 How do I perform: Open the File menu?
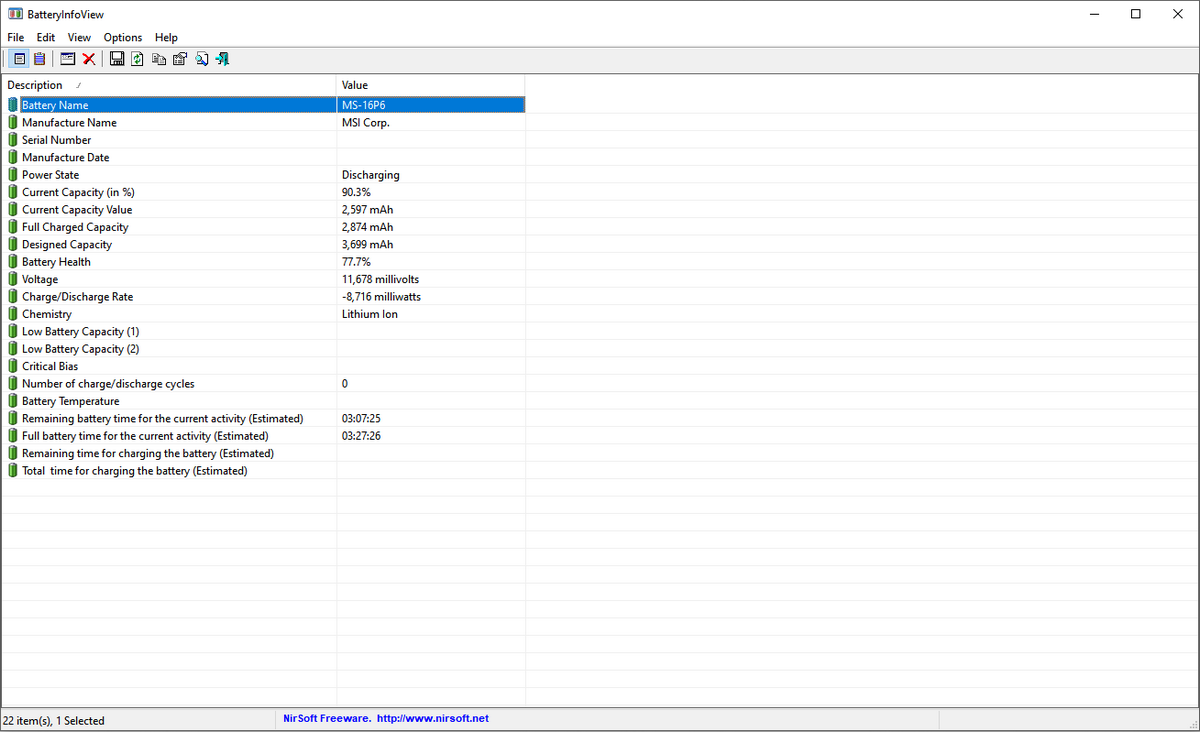[x=16, y=37]
